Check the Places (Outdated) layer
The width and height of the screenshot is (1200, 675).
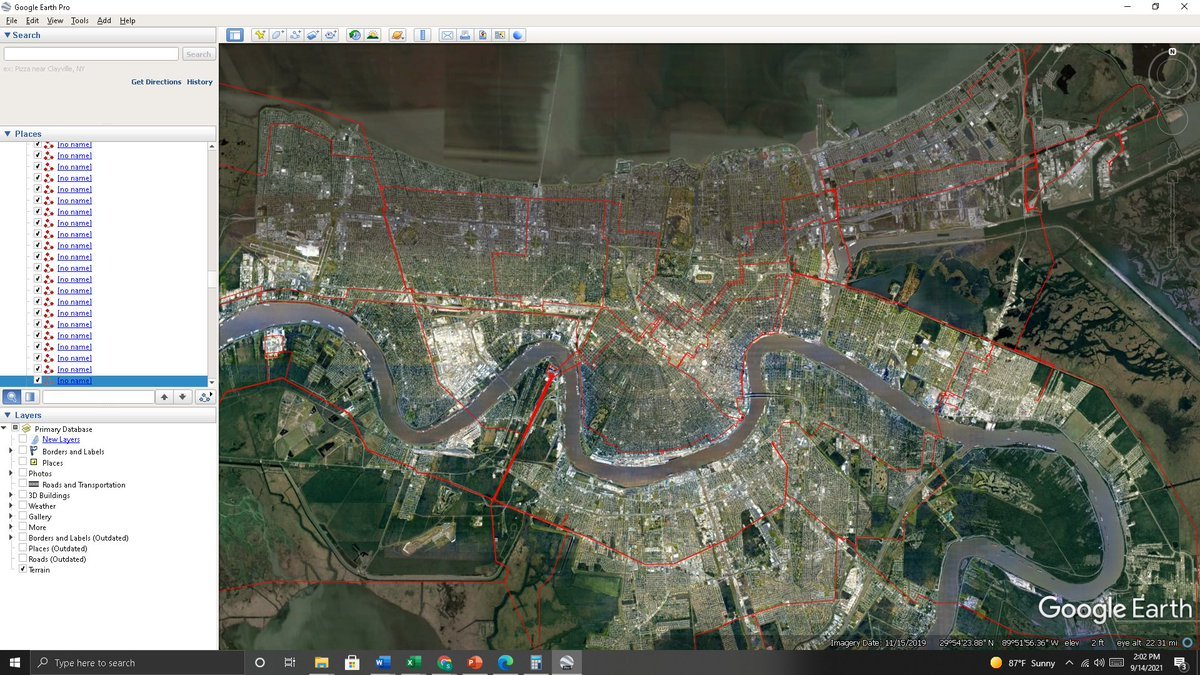23,548
